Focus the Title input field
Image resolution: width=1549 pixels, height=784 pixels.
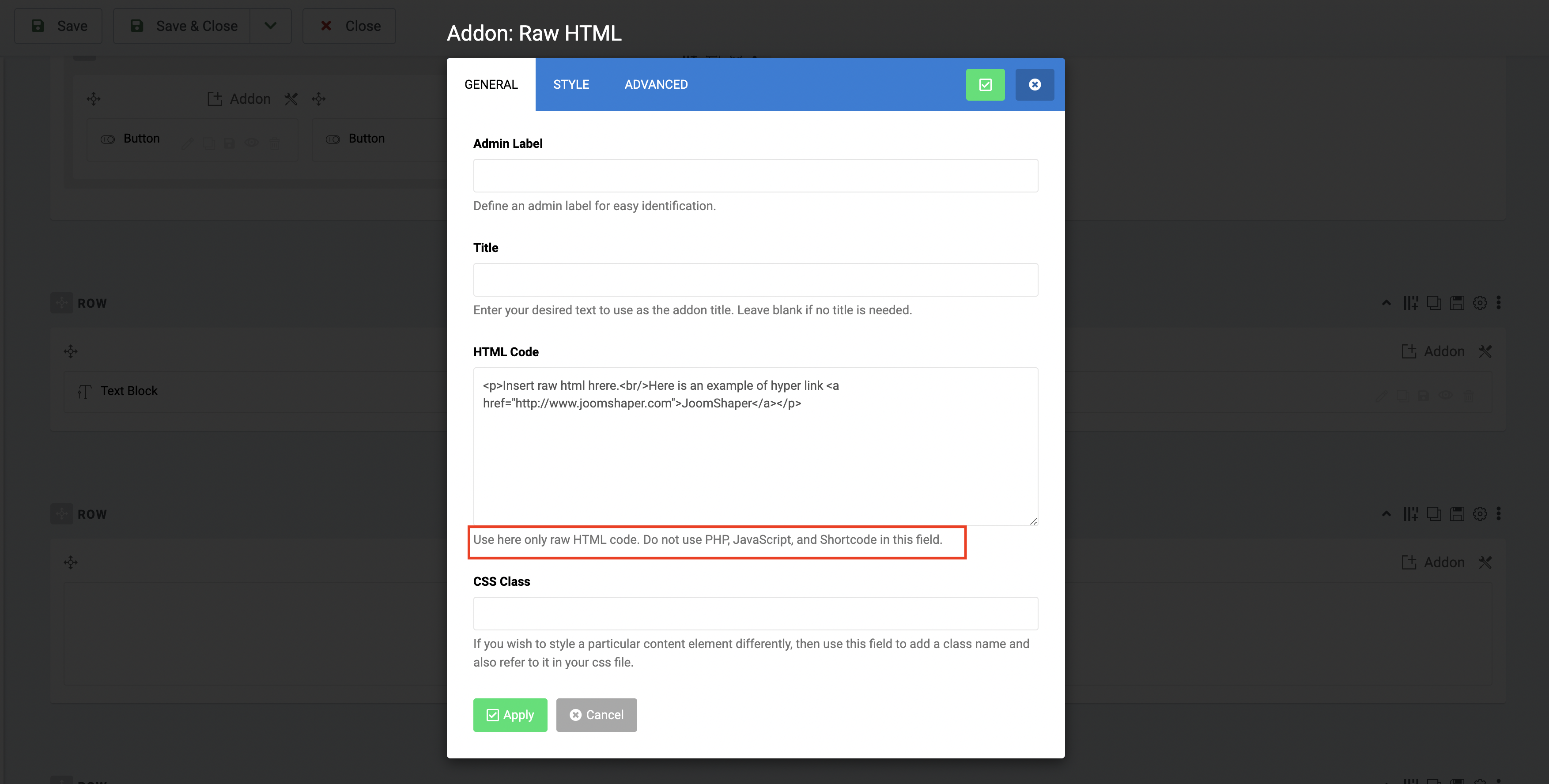755,279
